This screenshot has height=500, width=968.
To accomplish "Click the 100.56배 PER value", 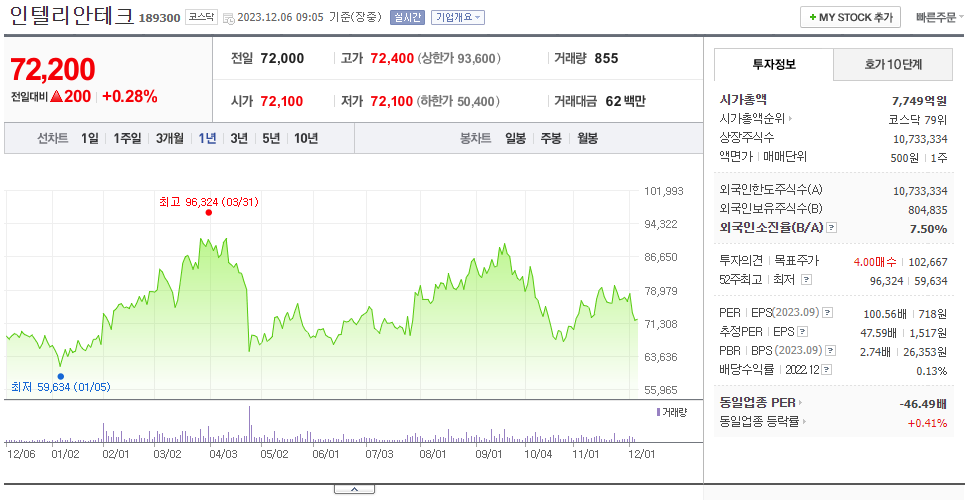I will pos(885,314).
